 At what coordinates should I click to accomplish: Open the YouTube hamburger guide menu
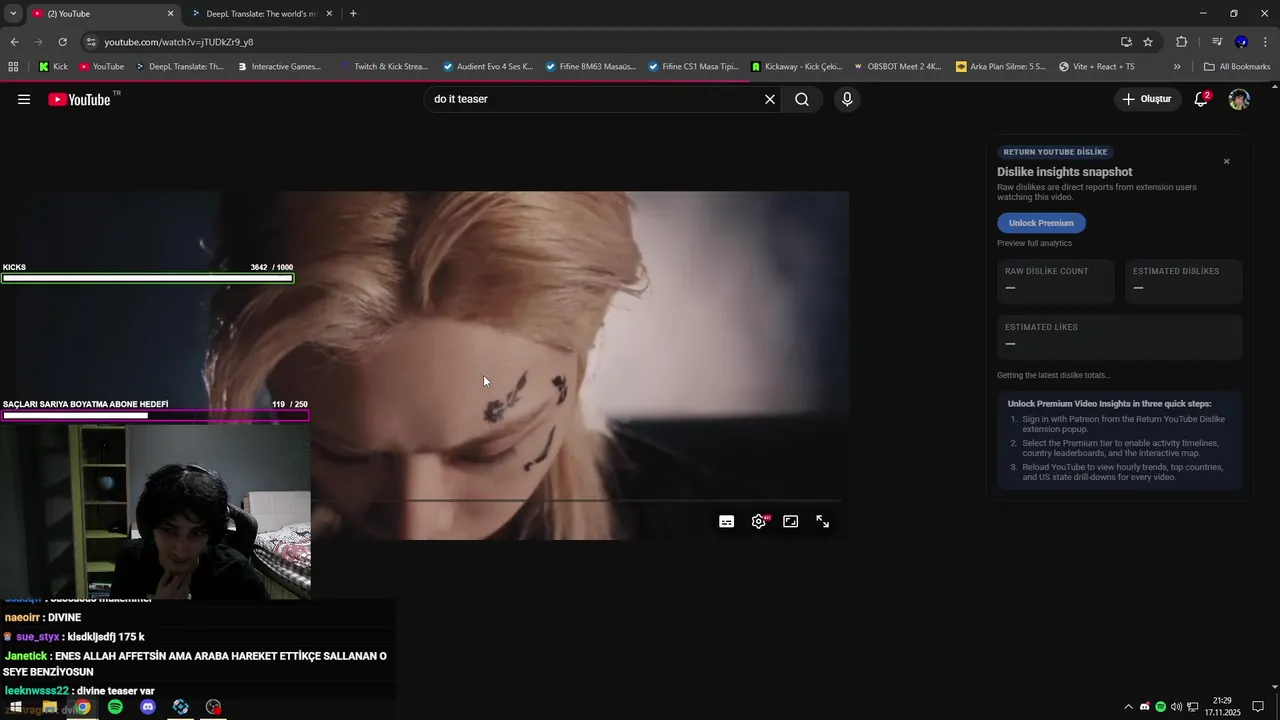click(24, 99)
